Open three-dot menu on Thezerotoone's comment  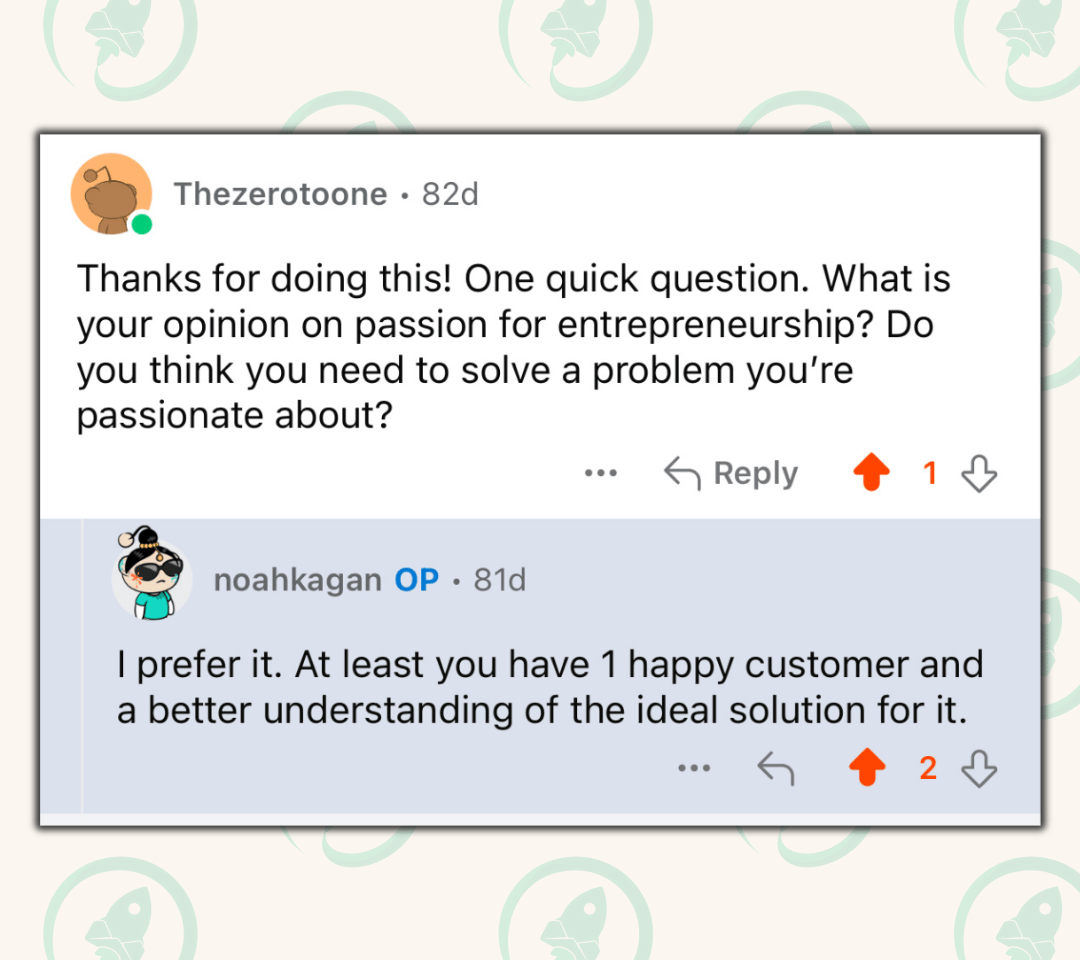[x=601, y=473]
